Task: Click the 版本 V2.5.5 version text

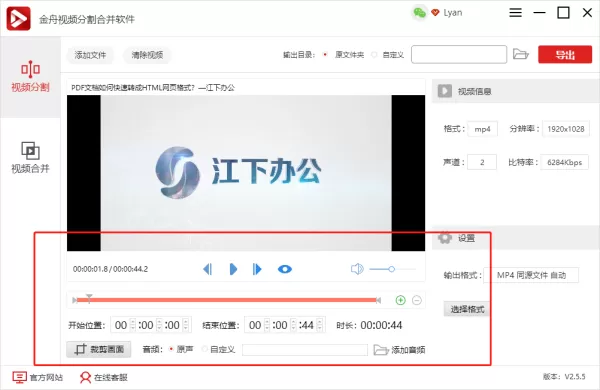Action: [x=564, y=377]
